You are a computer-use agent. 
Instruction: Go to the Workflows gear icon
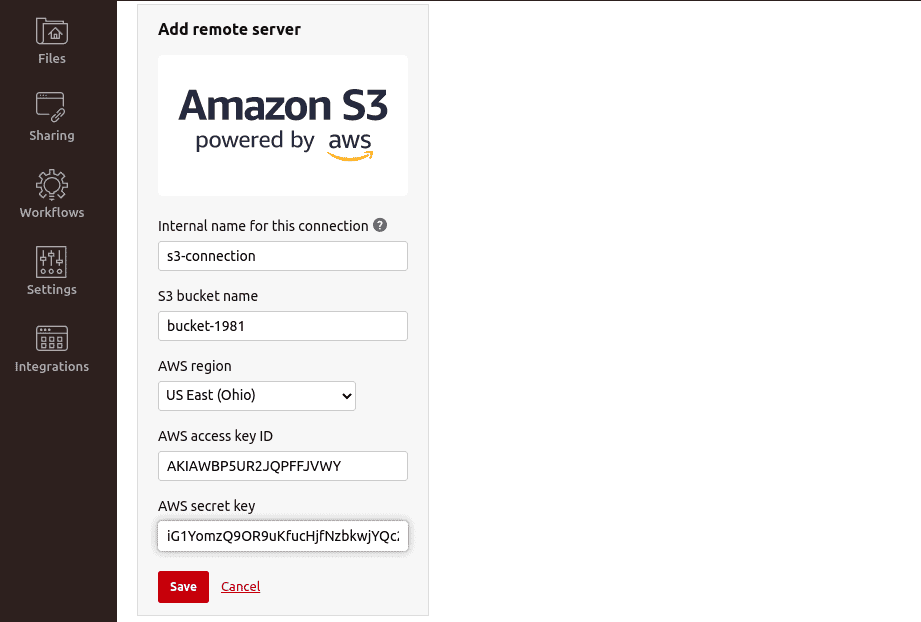[x=52, y=185]
